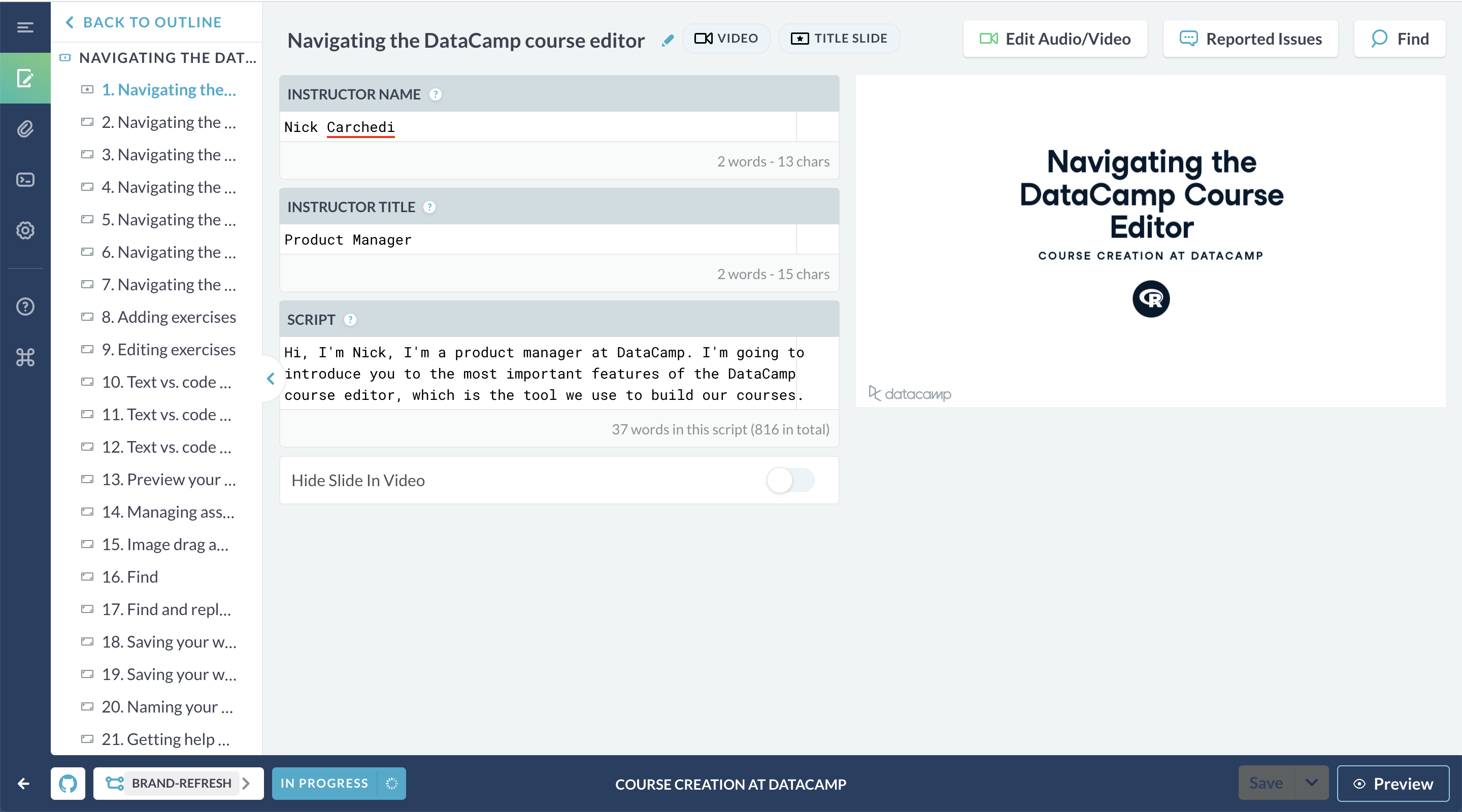
Task: Click the '37 words in this script' counter
Action: 720,429
